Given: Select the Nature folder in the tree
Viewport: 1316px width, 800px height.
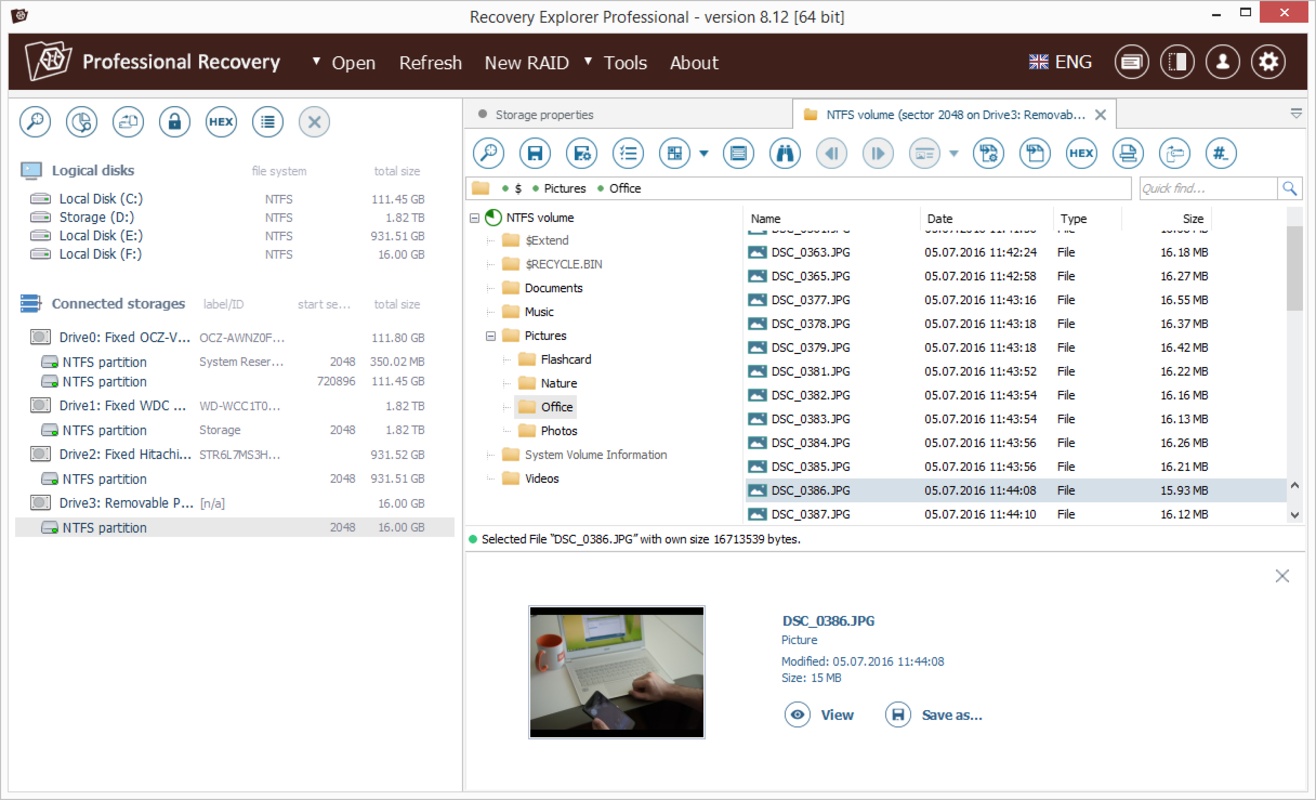Looking at the screenshot, I should point(558,383).
